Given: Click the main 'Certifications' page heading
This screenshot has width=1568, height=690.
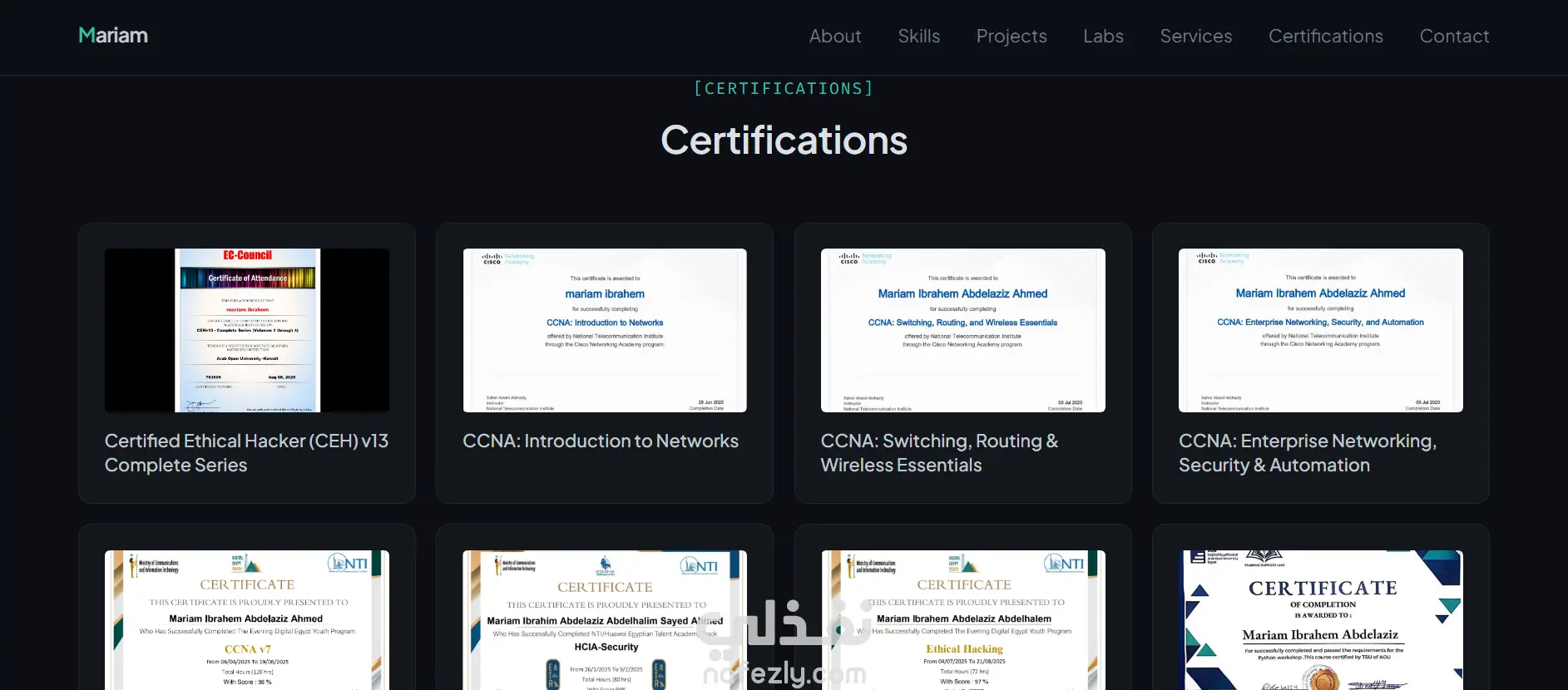Looking at the screenshot, I should (784, 140).
